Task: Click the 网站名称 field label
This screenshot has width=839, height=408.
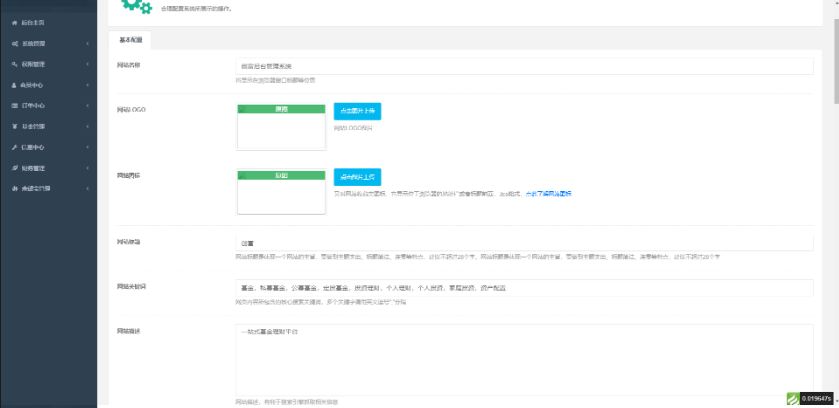Action: click(x=128, y=65)
